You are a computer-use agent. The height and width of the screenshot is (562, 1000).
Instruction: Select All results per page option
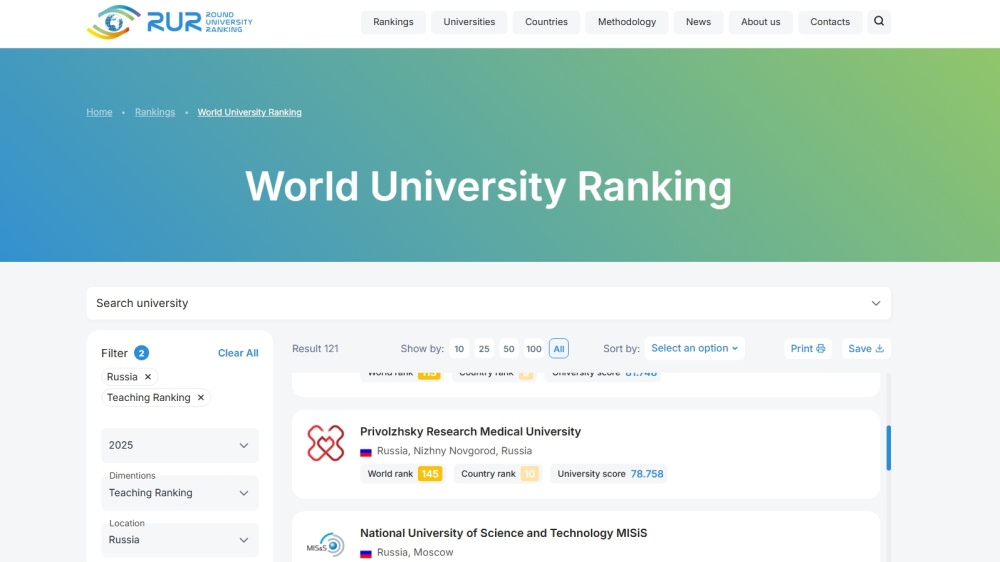pyautogui.click(x=558, y=349)
